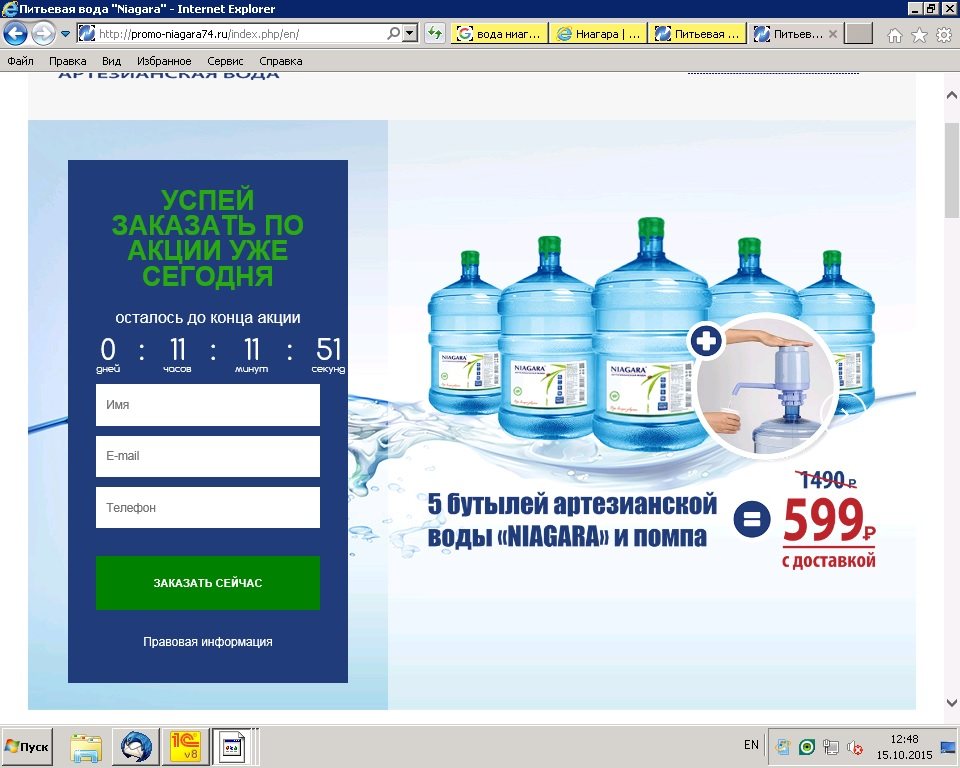Switch to the 'Ниагара | …' tab
Image resolution: width=960 pixels, height=768 pixels.
pyautogui.click(x=598, y=34)
